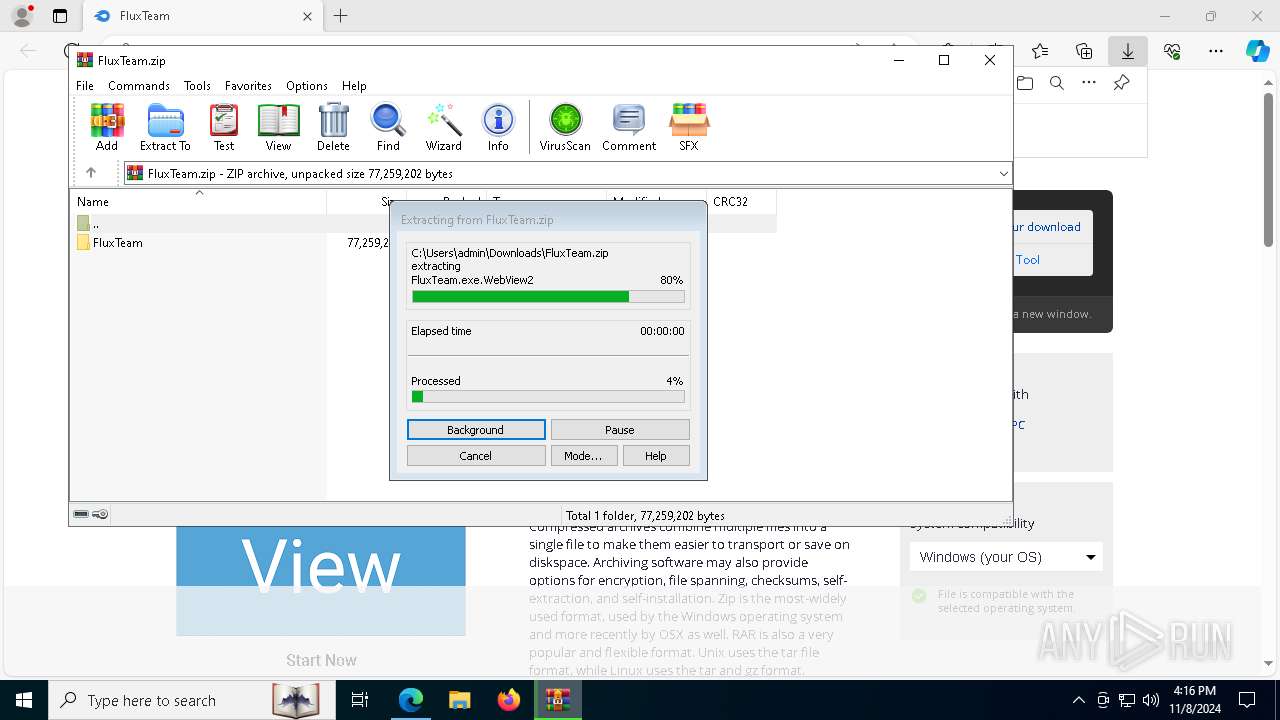Open Edge Settings and more menu
This screenshot has width=1280, height=720.
point(1216,51)
